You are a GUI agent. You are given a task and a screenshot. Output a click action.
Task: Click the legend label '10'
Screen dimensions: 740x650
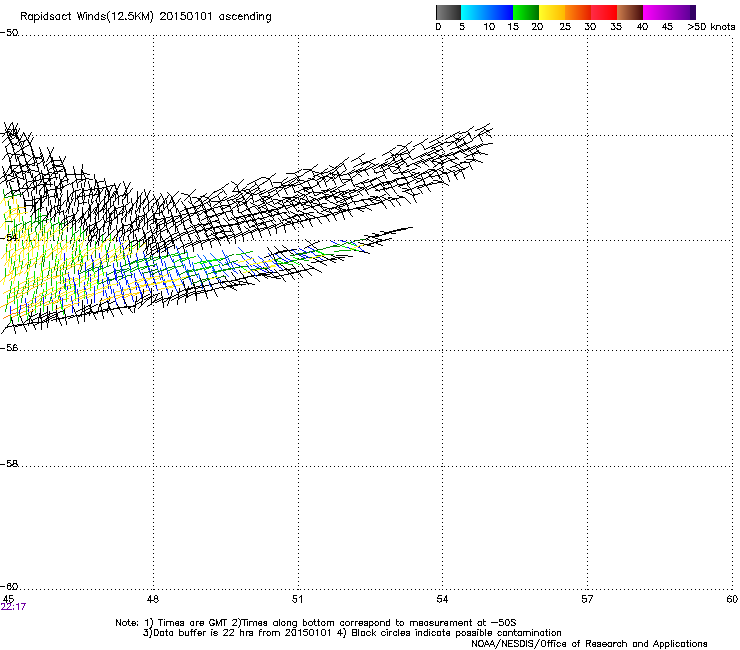[489, 27]
